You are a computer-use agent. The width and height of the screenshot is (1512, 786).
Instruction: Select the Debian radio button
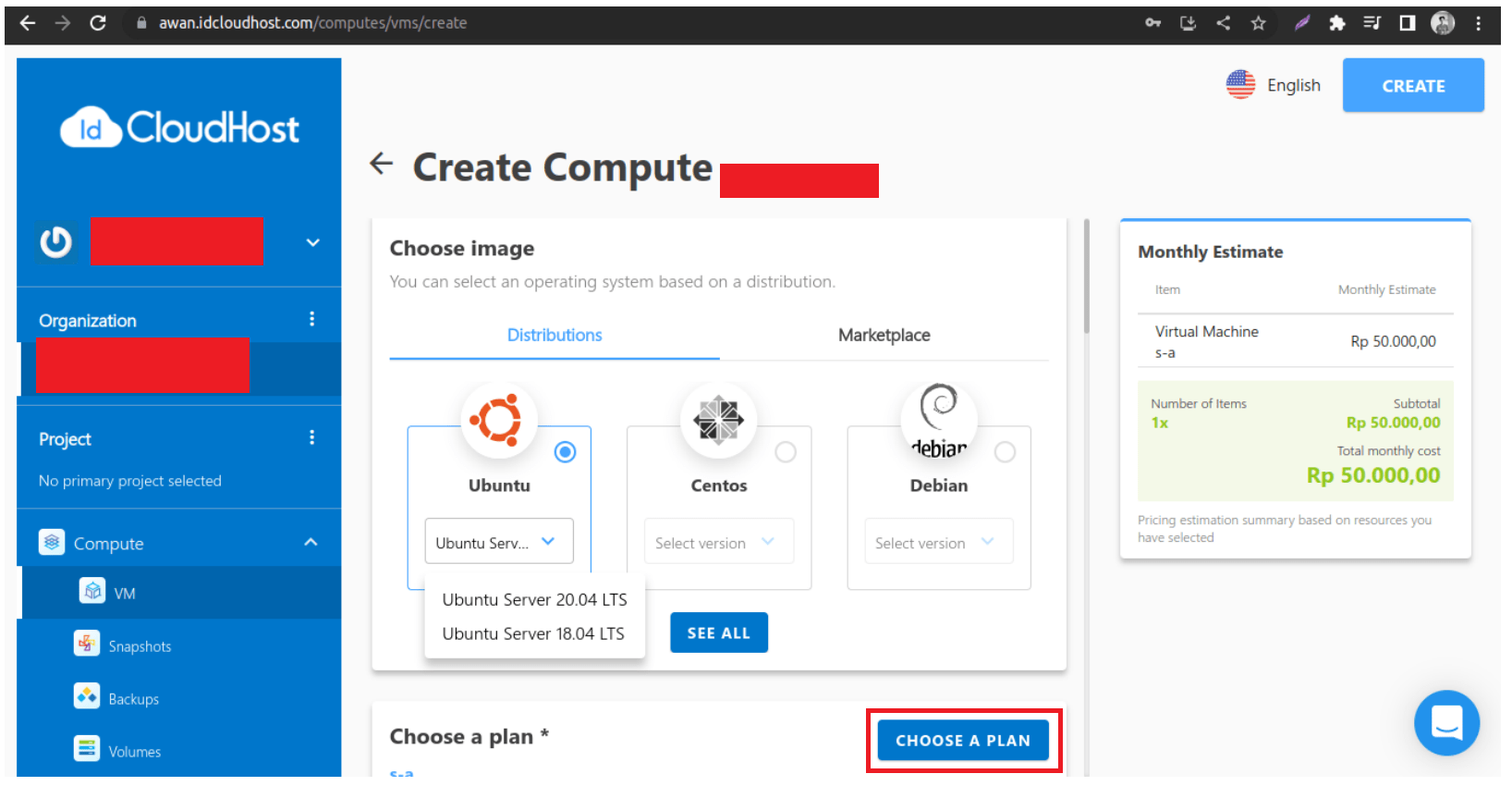coord(1005,452)
